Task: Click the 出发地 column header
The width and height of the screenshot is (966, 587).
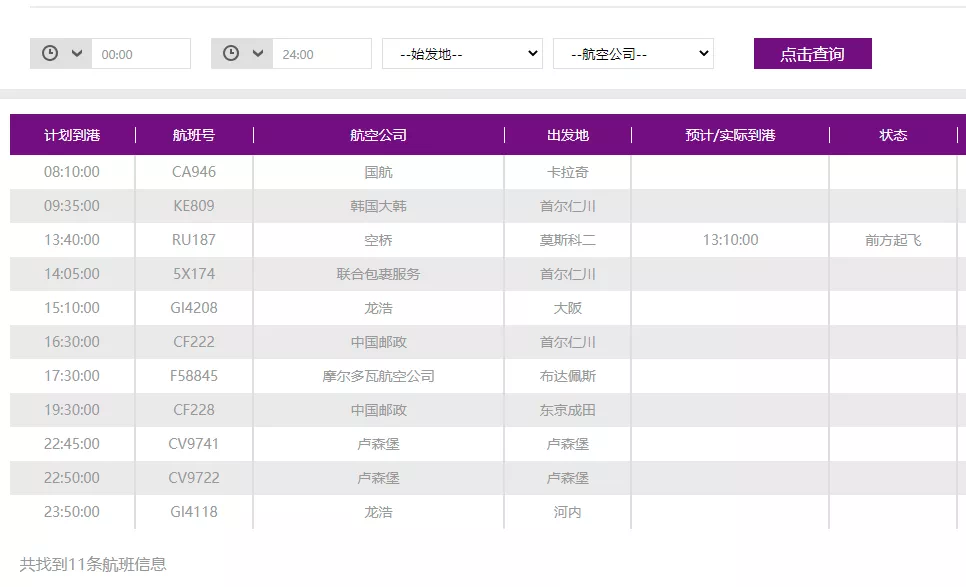Action: (567, 135)
